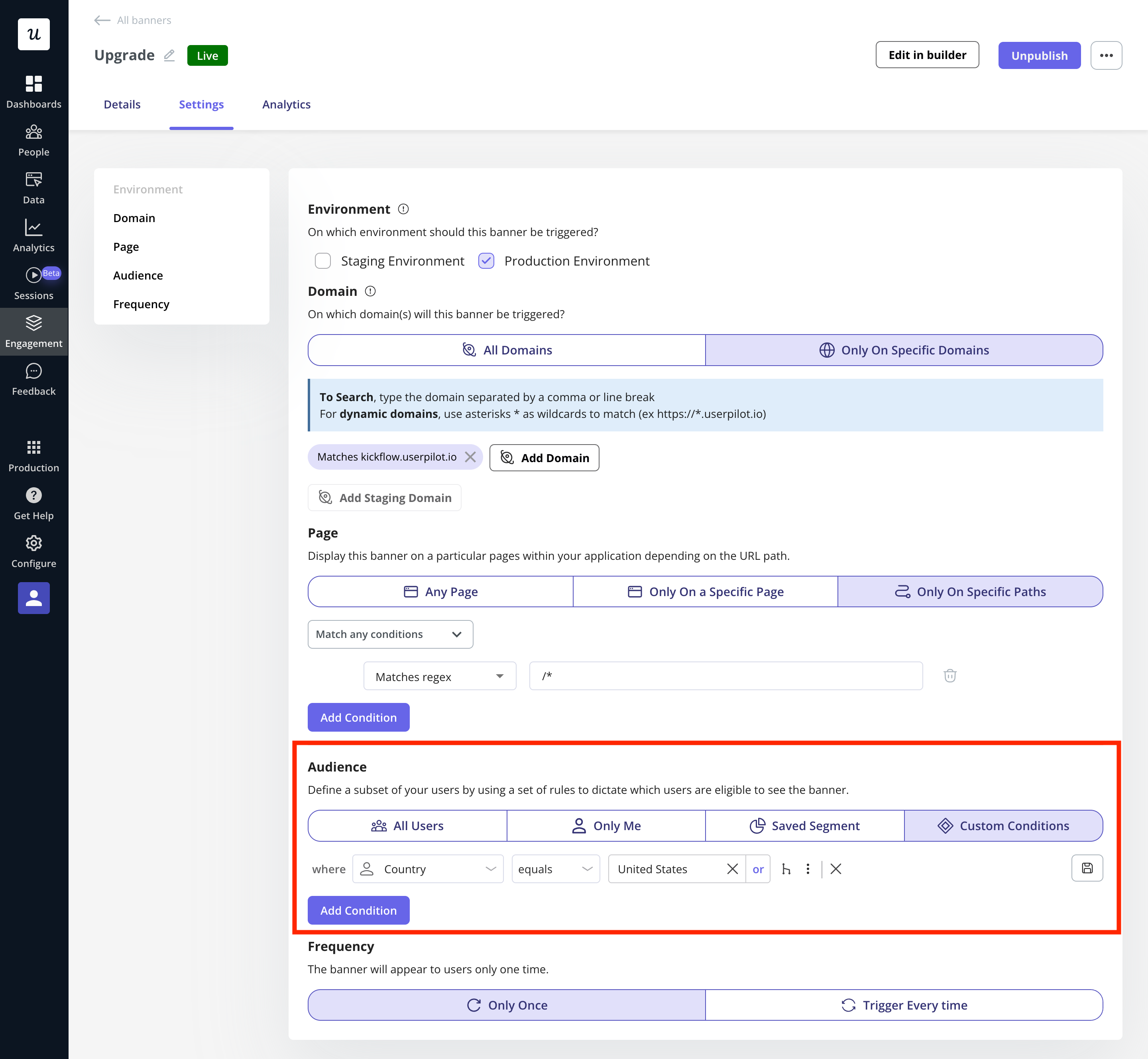The width and height of the screenshot is (1148, 1059).
Task: Click Edit in builder button
Action: click(x=927, y=55)
